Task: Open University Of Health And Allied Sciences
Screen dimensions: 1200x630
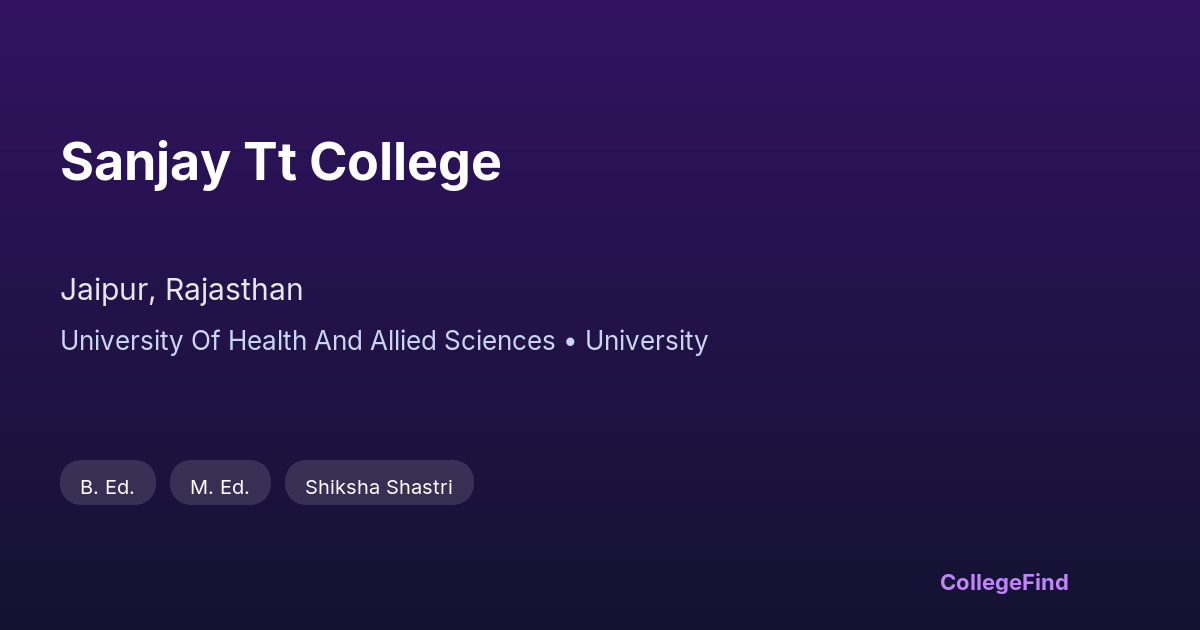Action: [307, 341]
